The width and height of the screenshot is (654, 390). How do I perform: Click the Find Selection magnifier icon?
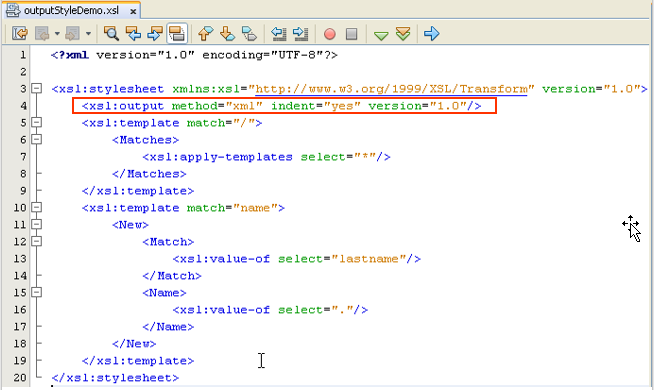pyautogui.click(x=111, y=33)
